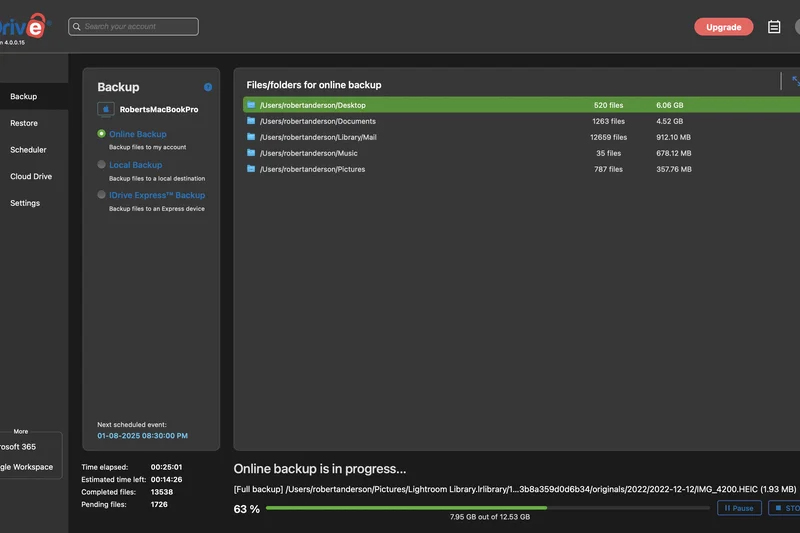Pause the online backup in progress
This screenshot has width=800, height=533.
click(x=739, y=508)
